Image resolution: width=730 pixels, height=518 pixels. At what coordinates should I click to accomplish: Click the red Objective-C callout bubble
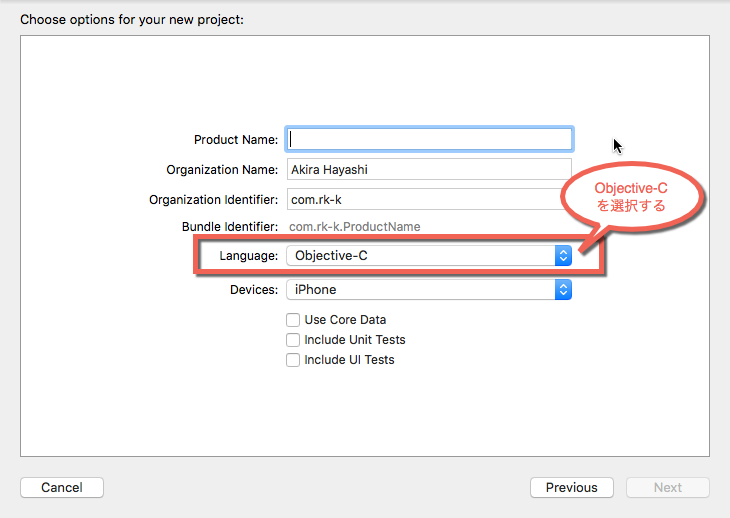(x=631, y=196)
